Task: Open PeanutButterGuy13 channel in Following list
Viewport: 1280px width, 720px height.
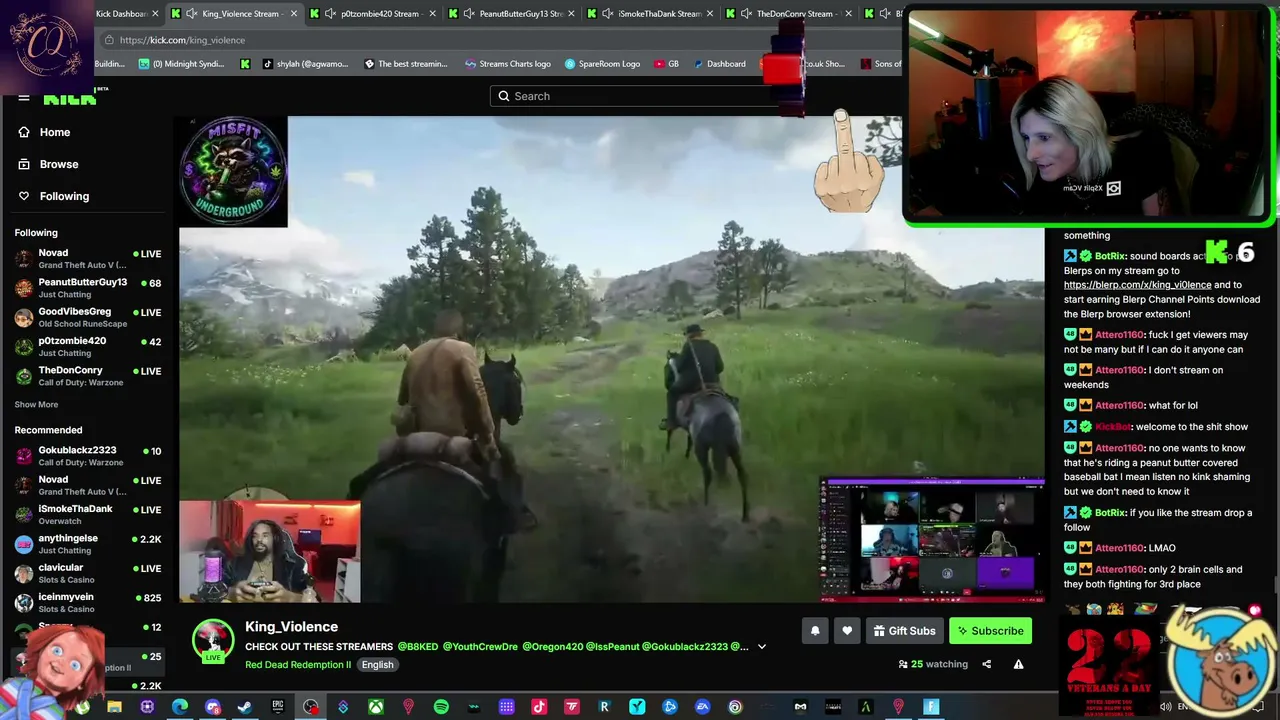Action: (88, 288)
